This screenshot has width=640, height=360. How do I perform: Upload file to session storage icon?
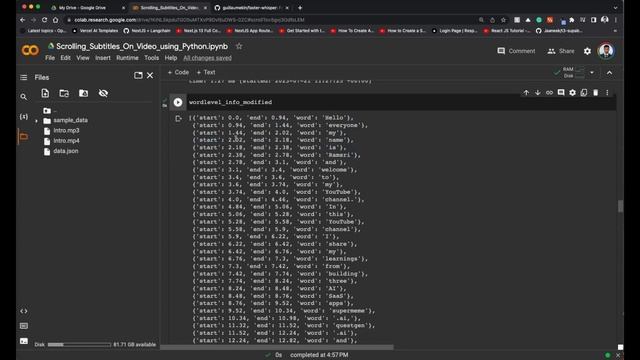tap(45, 93)
